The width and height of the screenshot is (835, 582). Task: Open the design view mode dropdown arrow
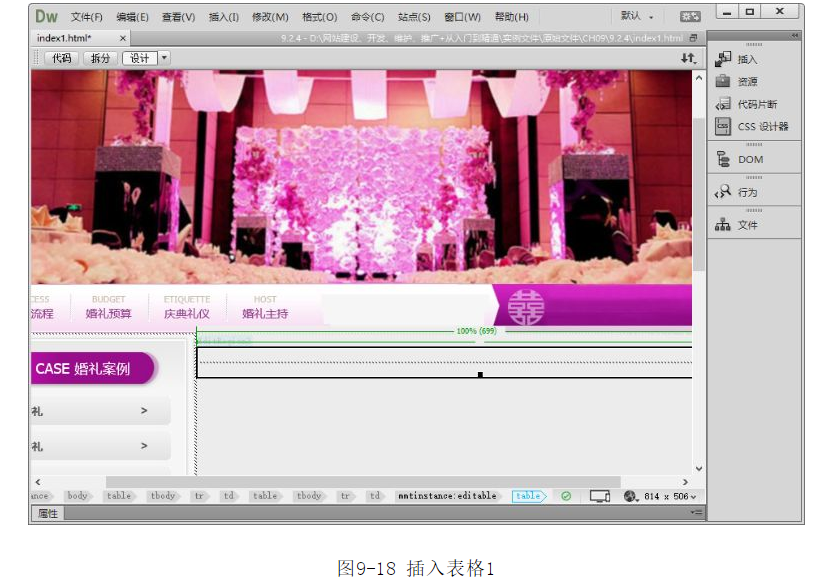pyautogui.click(x=165, y=58)
